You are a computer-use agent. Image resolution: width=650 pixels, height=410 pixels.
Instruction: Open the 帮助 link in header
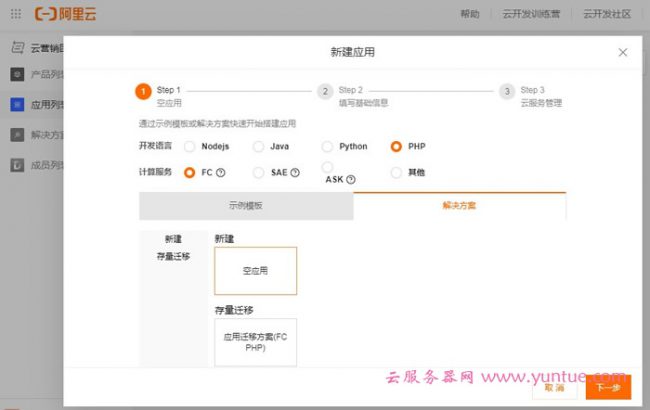click(x=469, y=14)
